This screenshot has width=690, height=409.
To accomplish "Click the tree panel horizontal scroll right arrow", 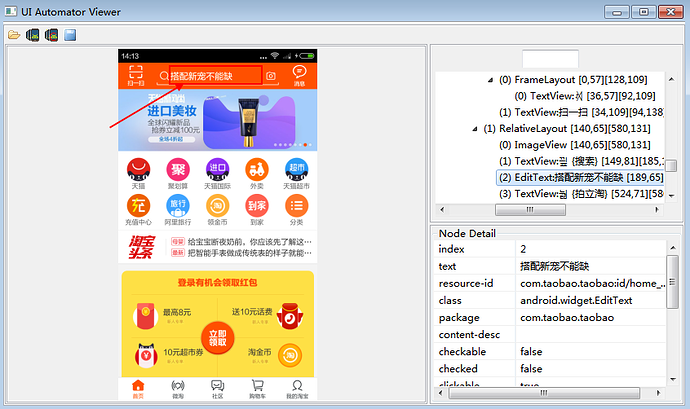I will [x=657, y=210].
